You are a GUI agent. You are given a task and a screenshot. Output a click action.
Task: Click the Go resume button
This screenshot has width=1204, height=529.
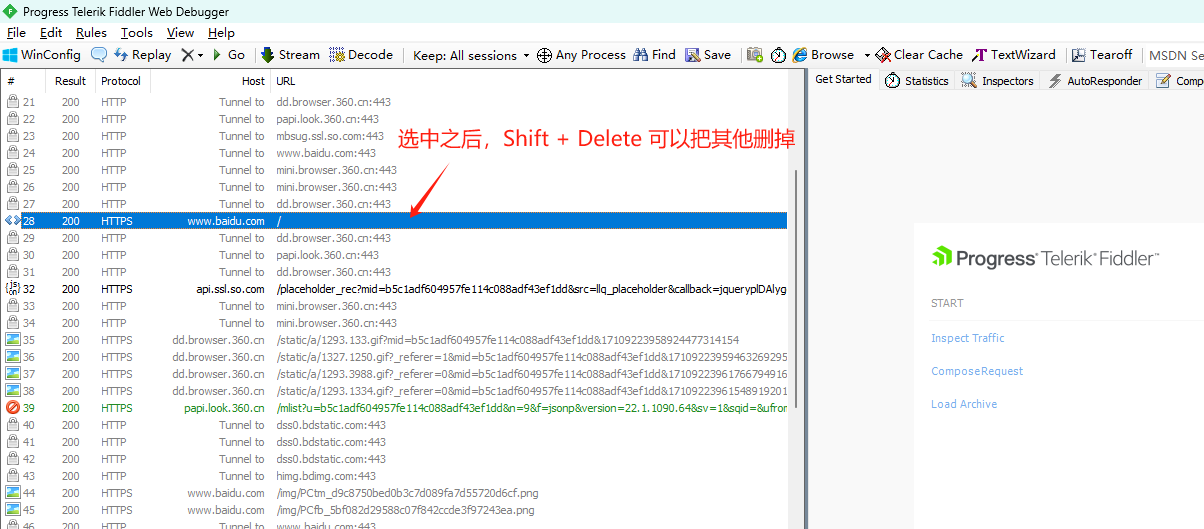coord(228,55)
